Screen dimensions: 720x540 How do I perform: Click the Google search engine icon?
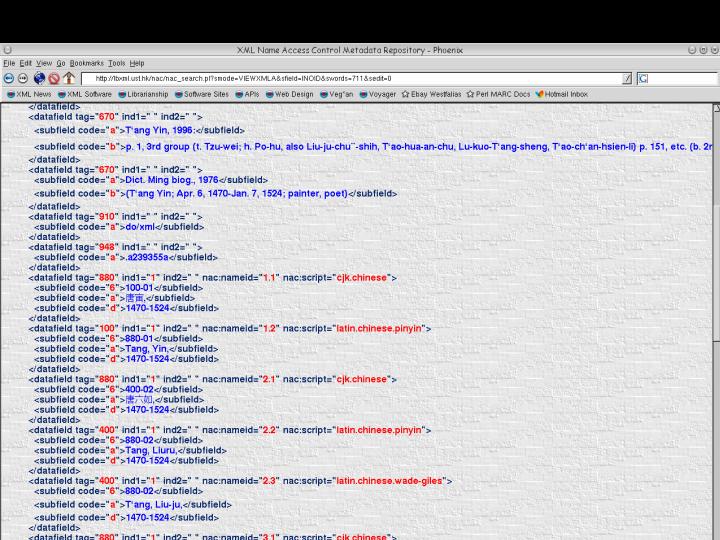click(644, 78)
